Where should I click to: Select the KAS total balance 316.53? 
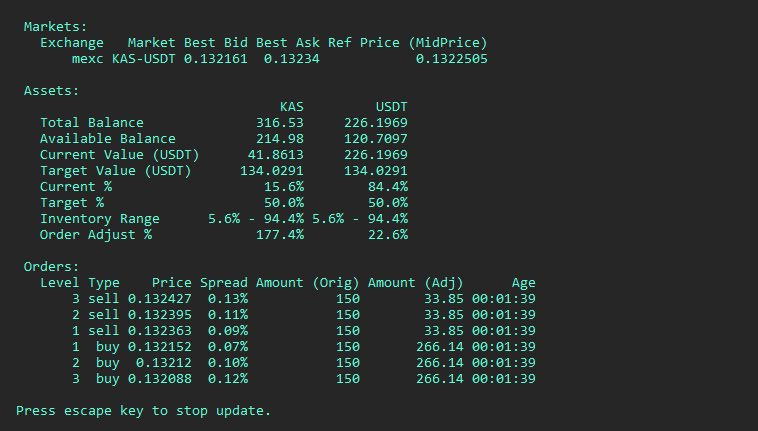280,123
